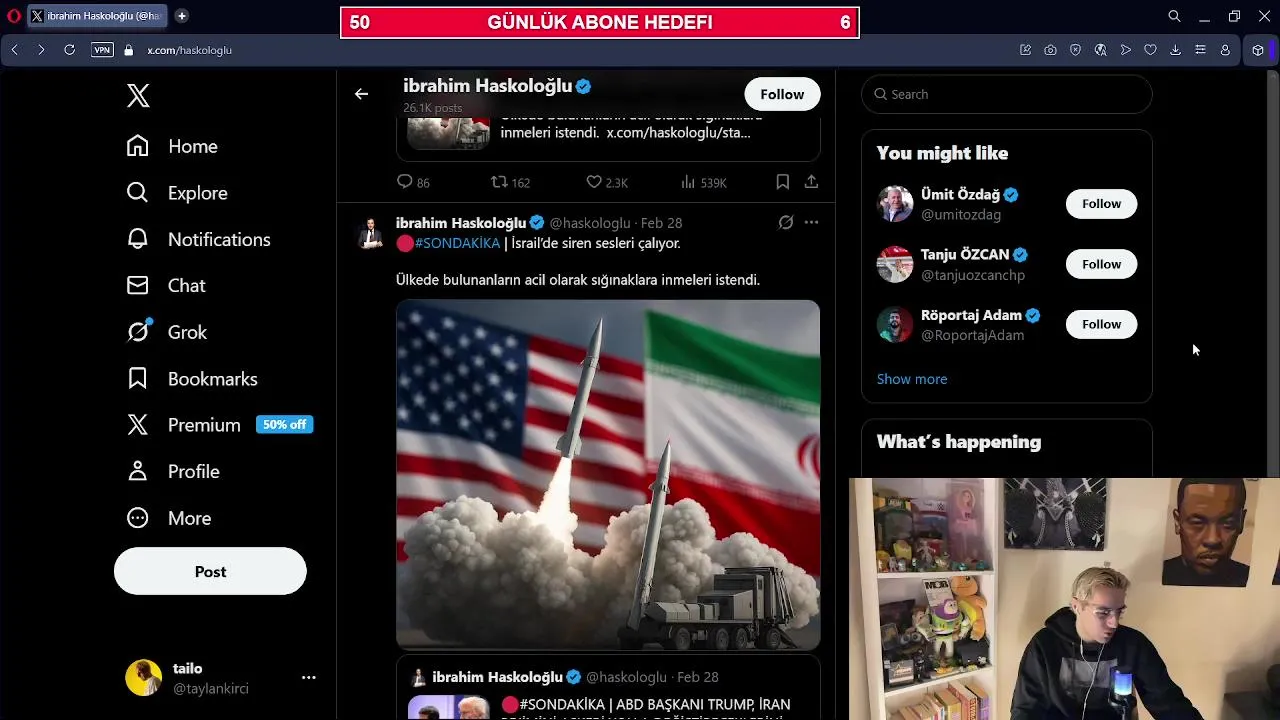Open the extensions cube icon
1280x720 pixels.
[1258, 50]
